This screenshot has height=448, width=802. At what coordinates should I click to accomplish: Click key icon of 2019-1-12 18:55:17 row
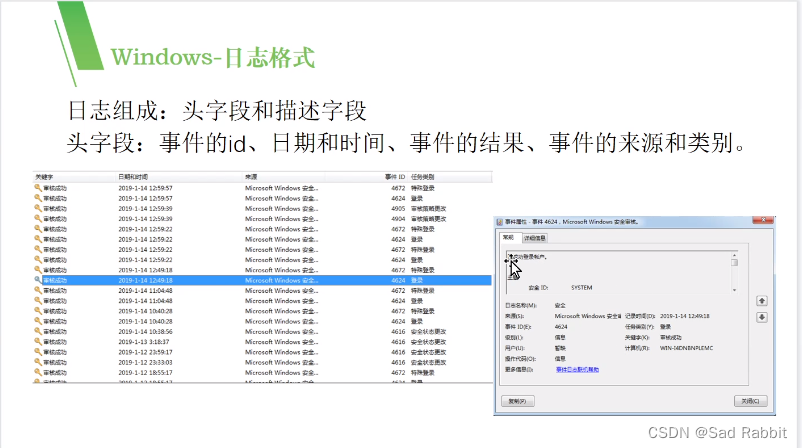click(38, 372)
